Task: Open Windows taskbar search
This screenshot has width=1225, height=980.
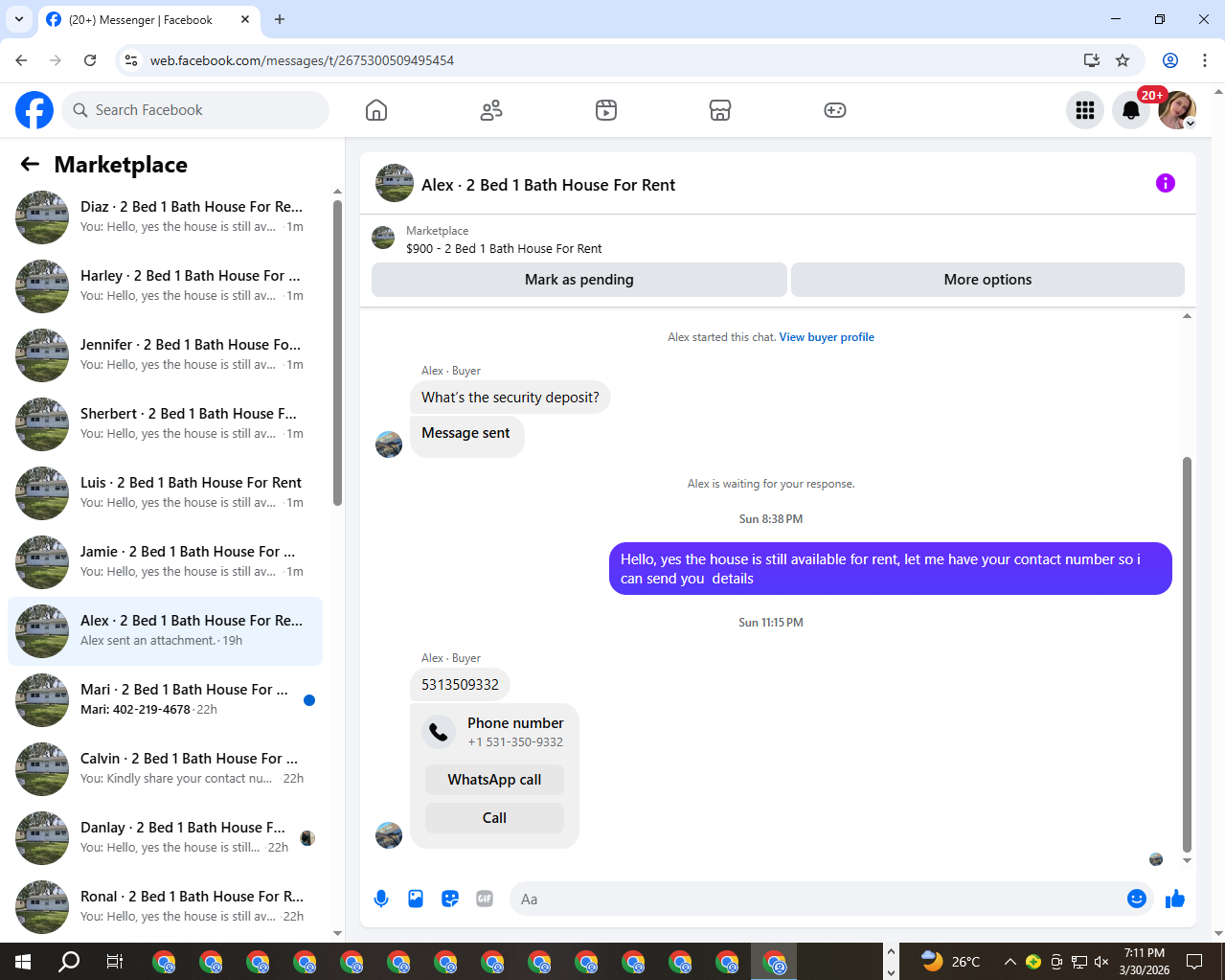Action: [x=69, y=961]
